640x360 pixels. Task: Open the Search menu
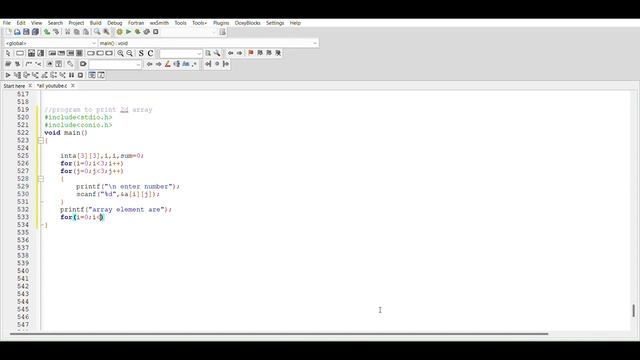point(55,23)
